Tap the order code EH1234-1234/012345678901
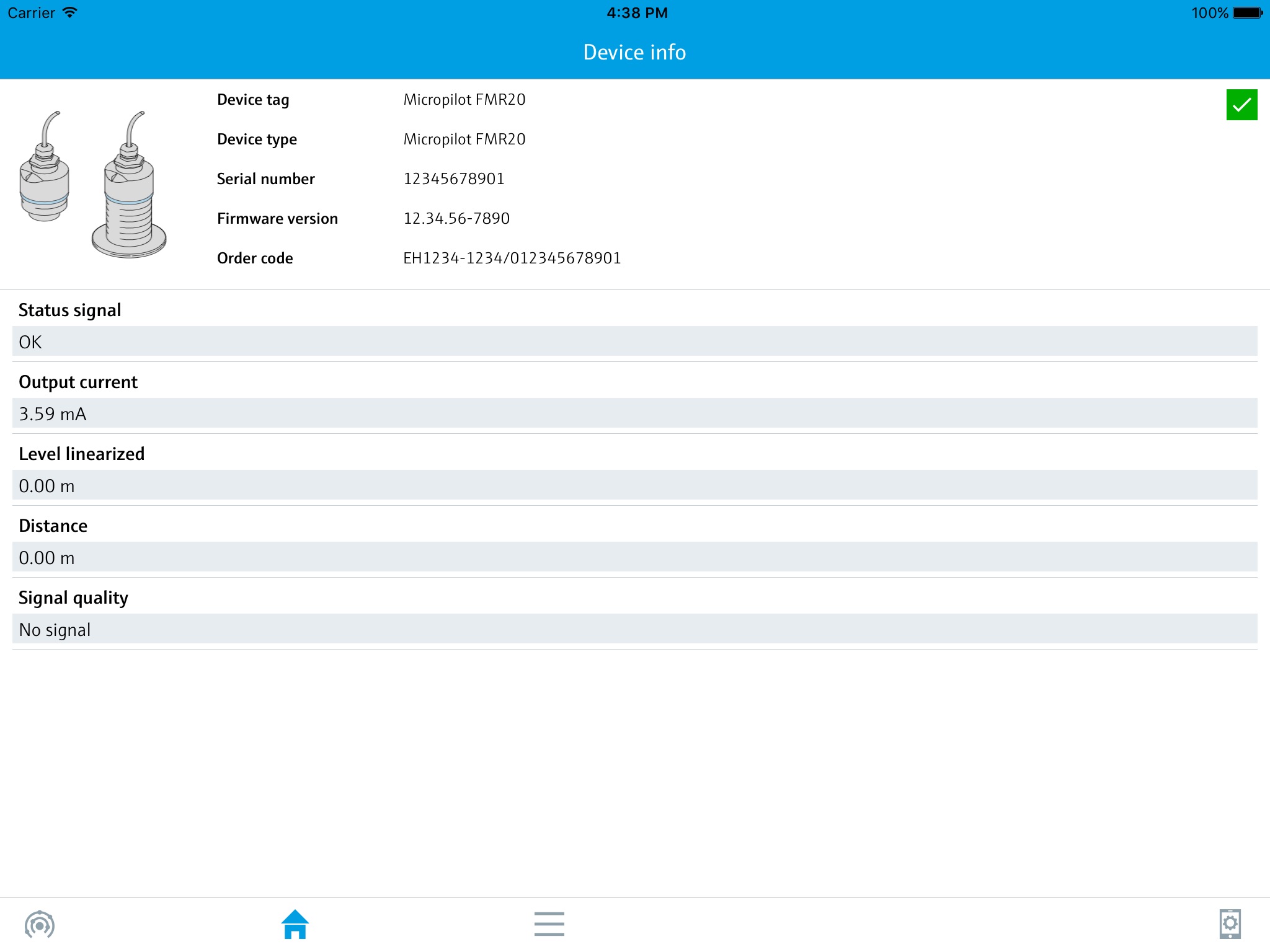 click(x=512, y=258)
